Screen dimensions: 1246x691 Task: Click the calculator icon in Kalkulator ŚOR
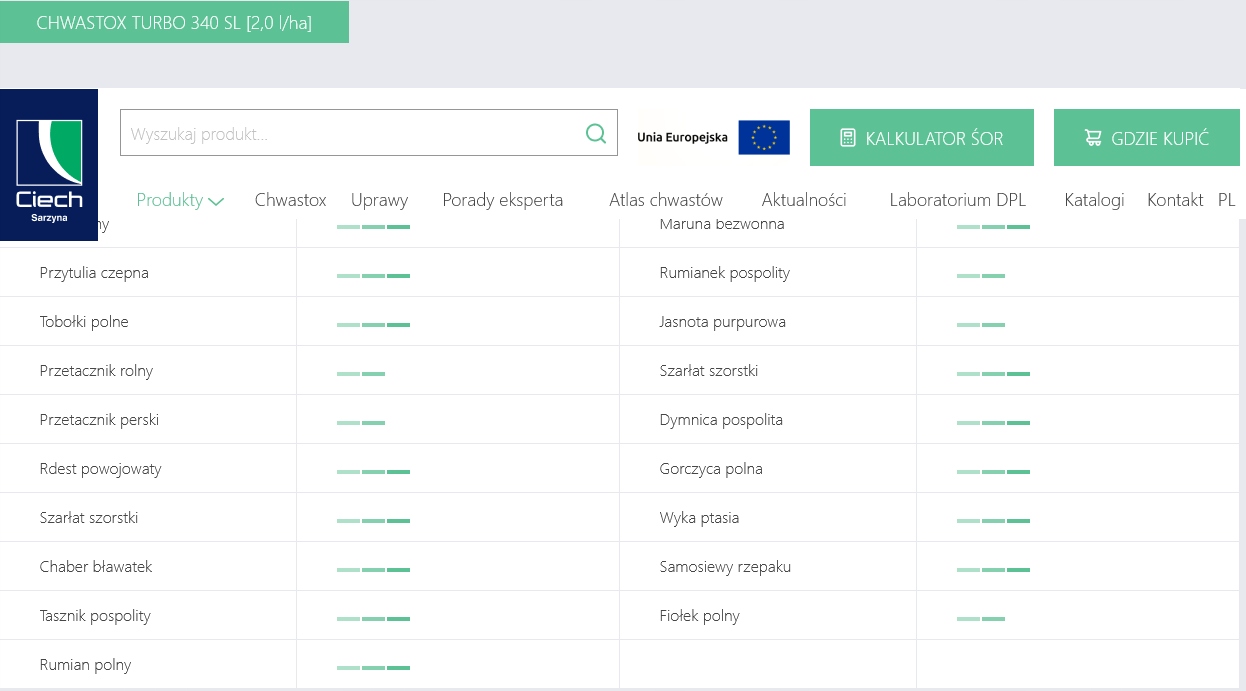click(848, 138)
